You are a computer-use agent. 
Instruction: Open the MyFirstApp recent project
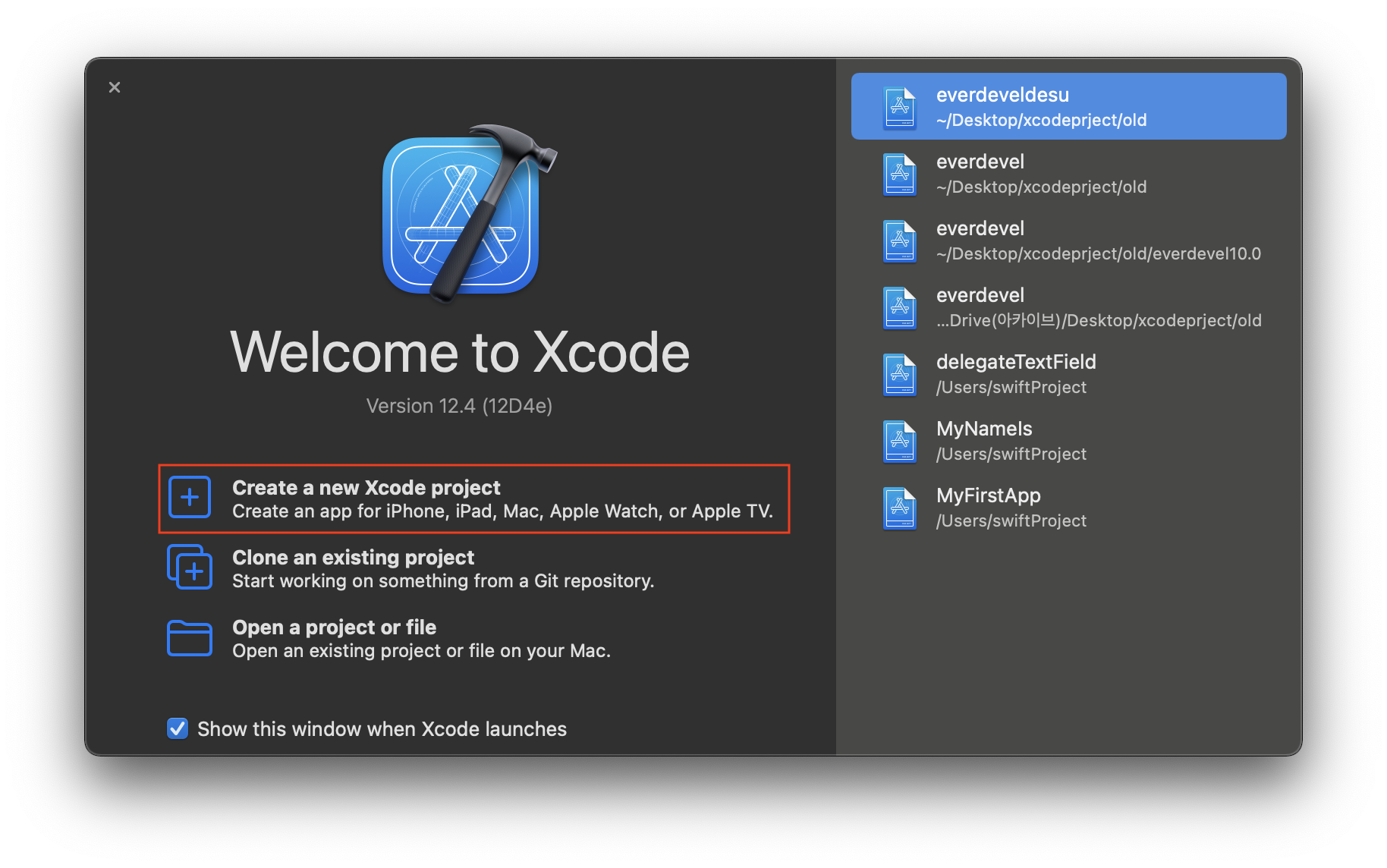tap(1068, 507)
